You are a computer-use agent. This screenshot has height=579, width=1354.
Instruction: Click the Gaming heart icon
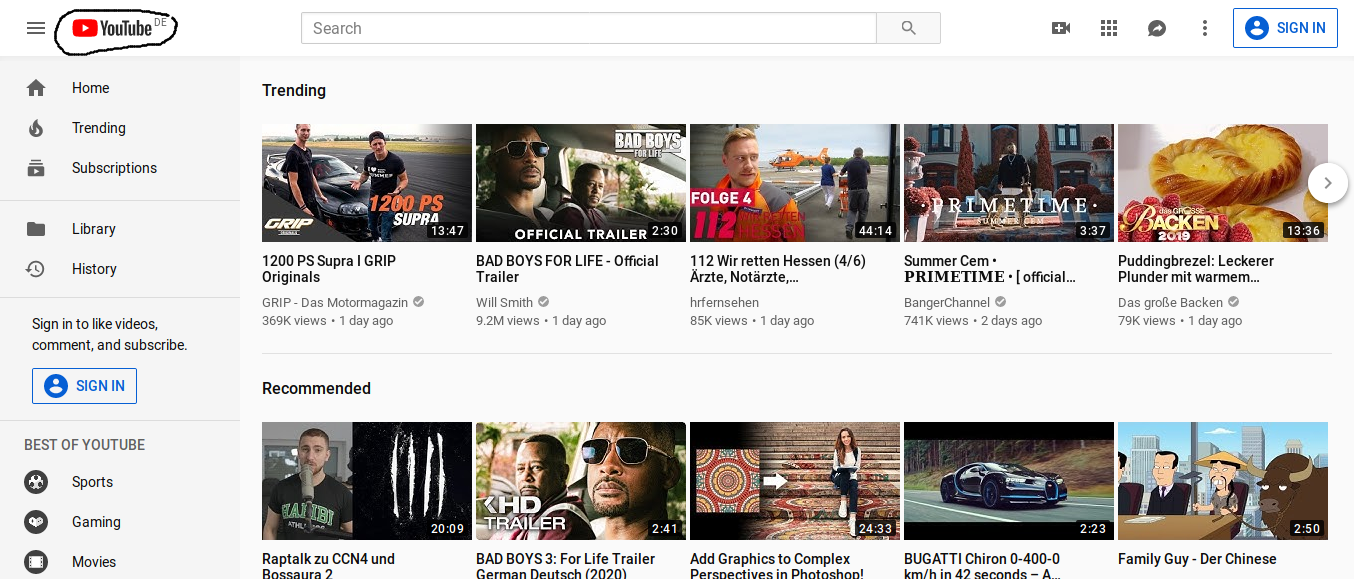(36, 522)
